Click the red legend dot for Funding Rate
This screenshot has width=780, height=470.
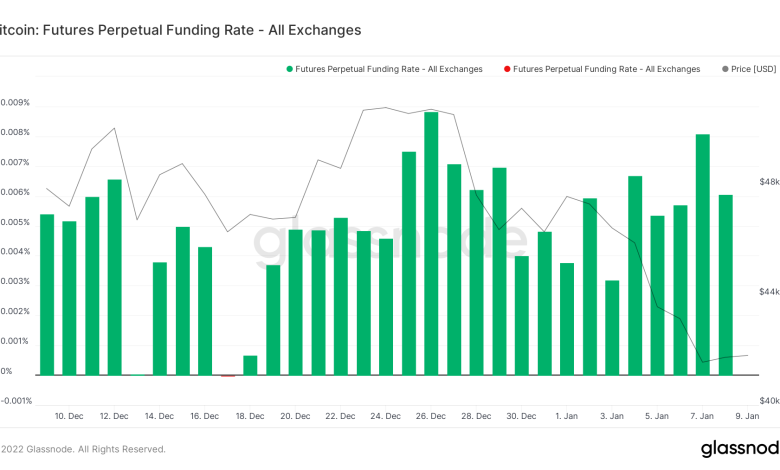coord(507,69)
